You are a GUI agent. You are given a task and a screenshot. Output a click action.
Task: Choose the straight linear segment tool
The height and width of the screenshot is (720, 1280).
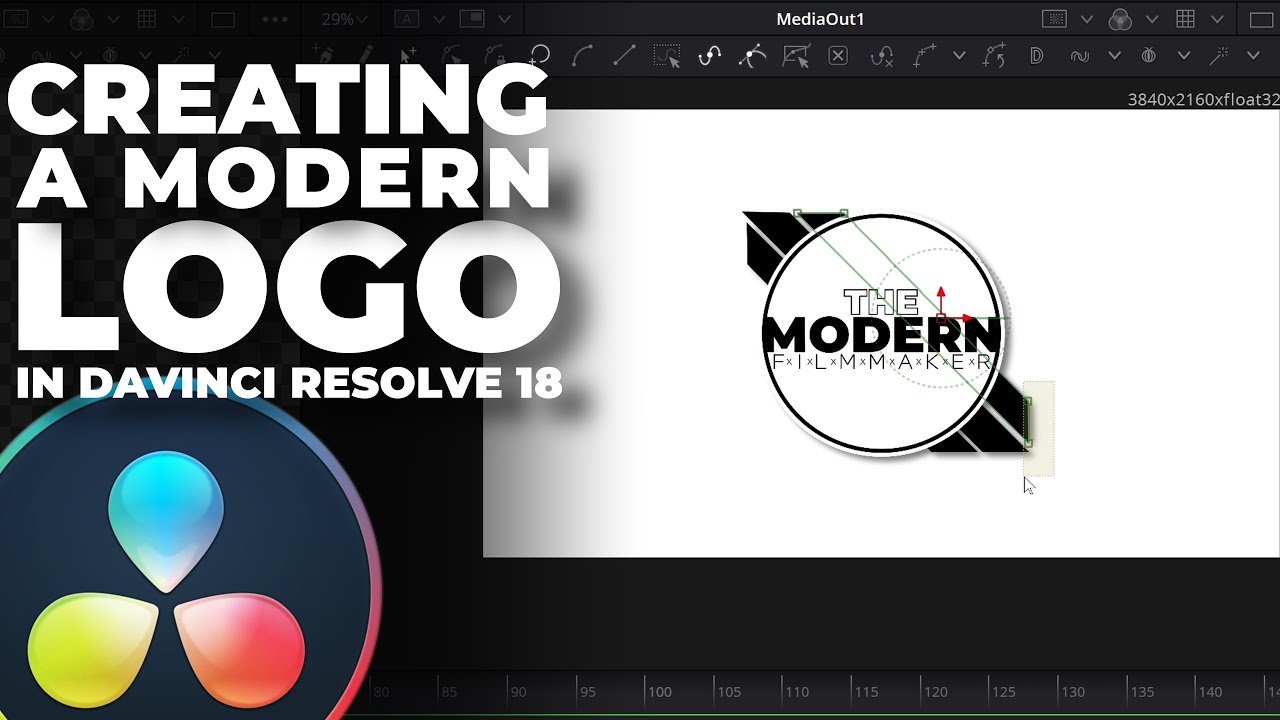tap(624, 56)
